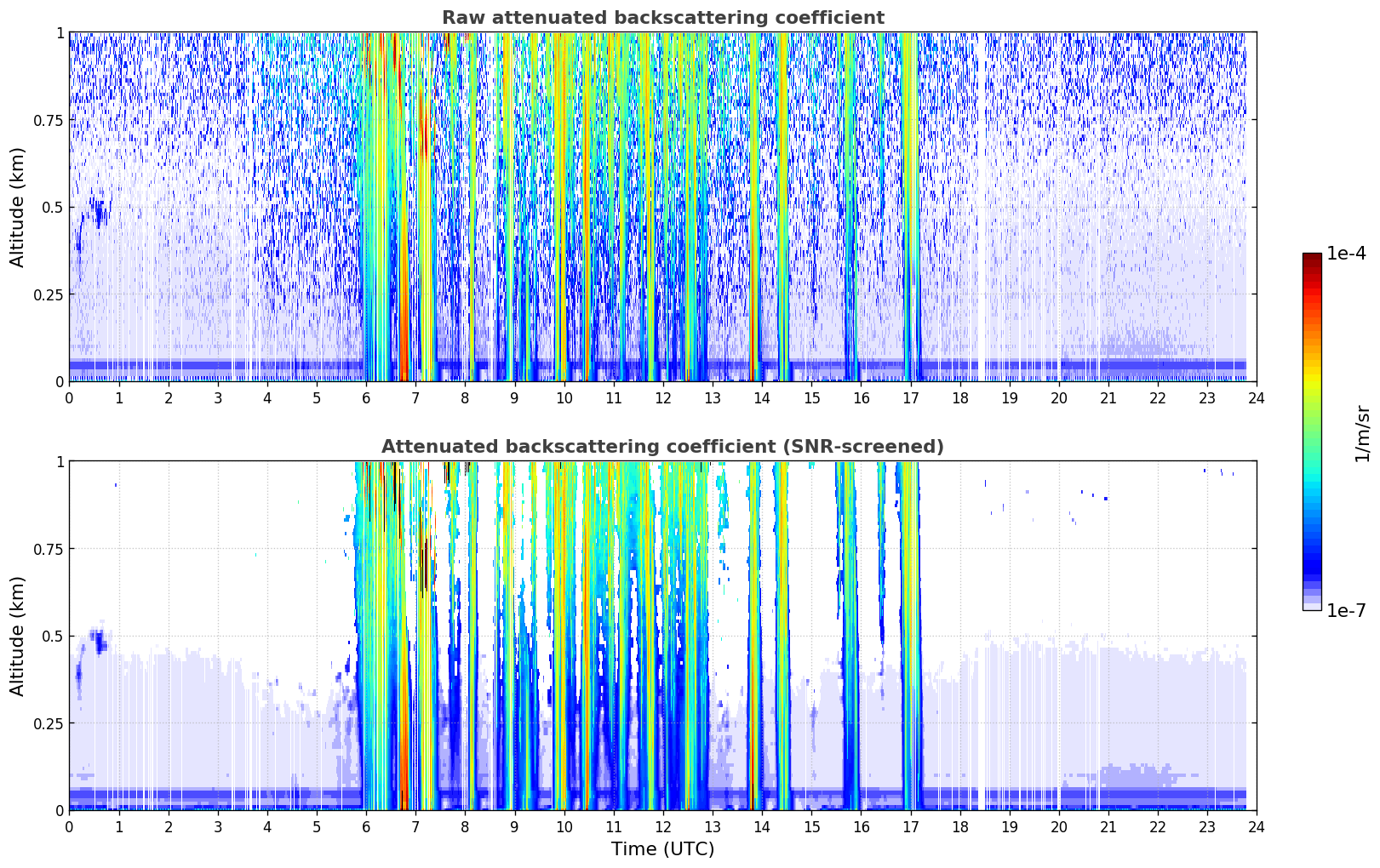The height and width of the screenshot is (868, 1380).
Task: Pick the dark red top of colorbar
Action: [x=1312, y=258]
